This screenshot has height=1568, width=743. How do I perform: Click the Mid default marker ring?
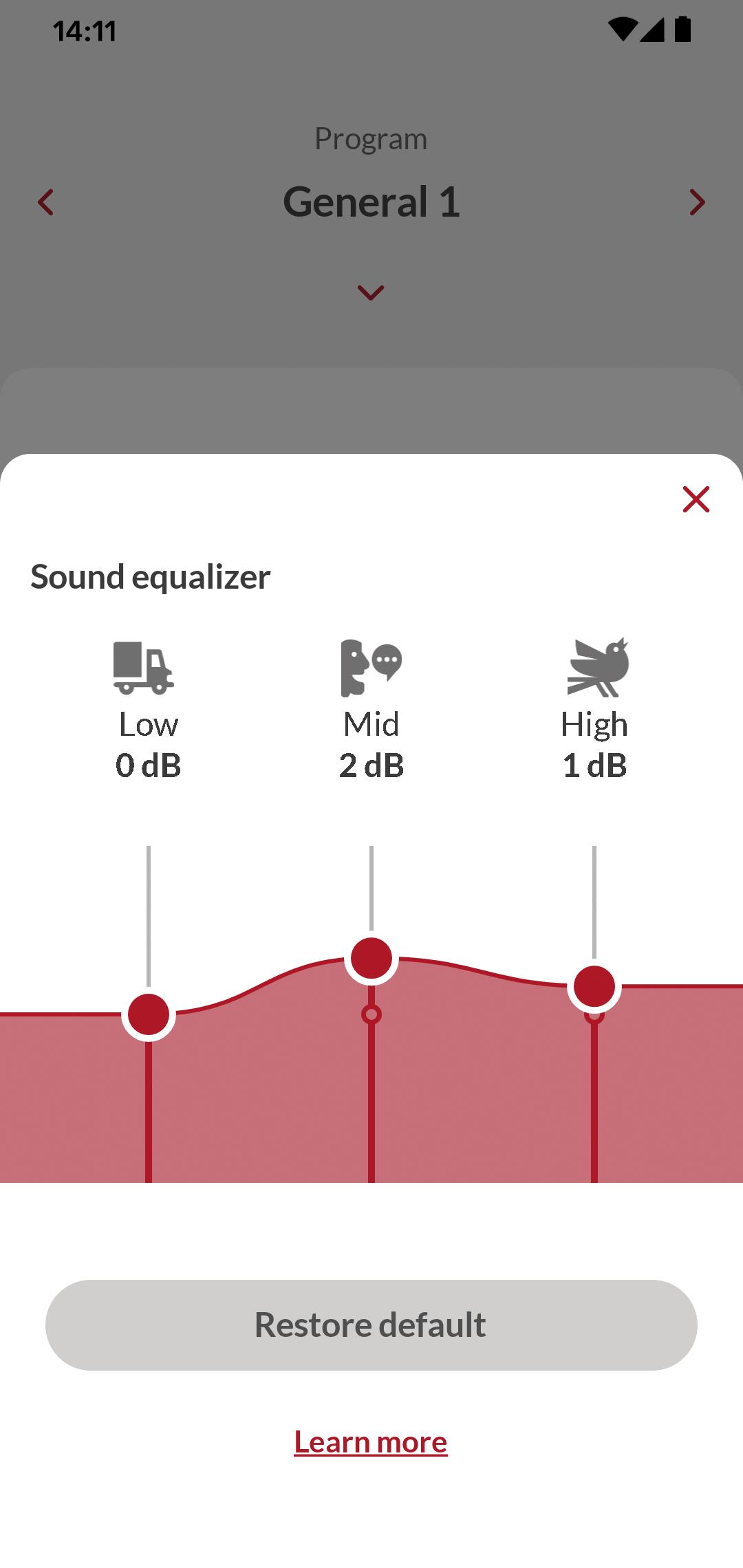click(371, 1014)
